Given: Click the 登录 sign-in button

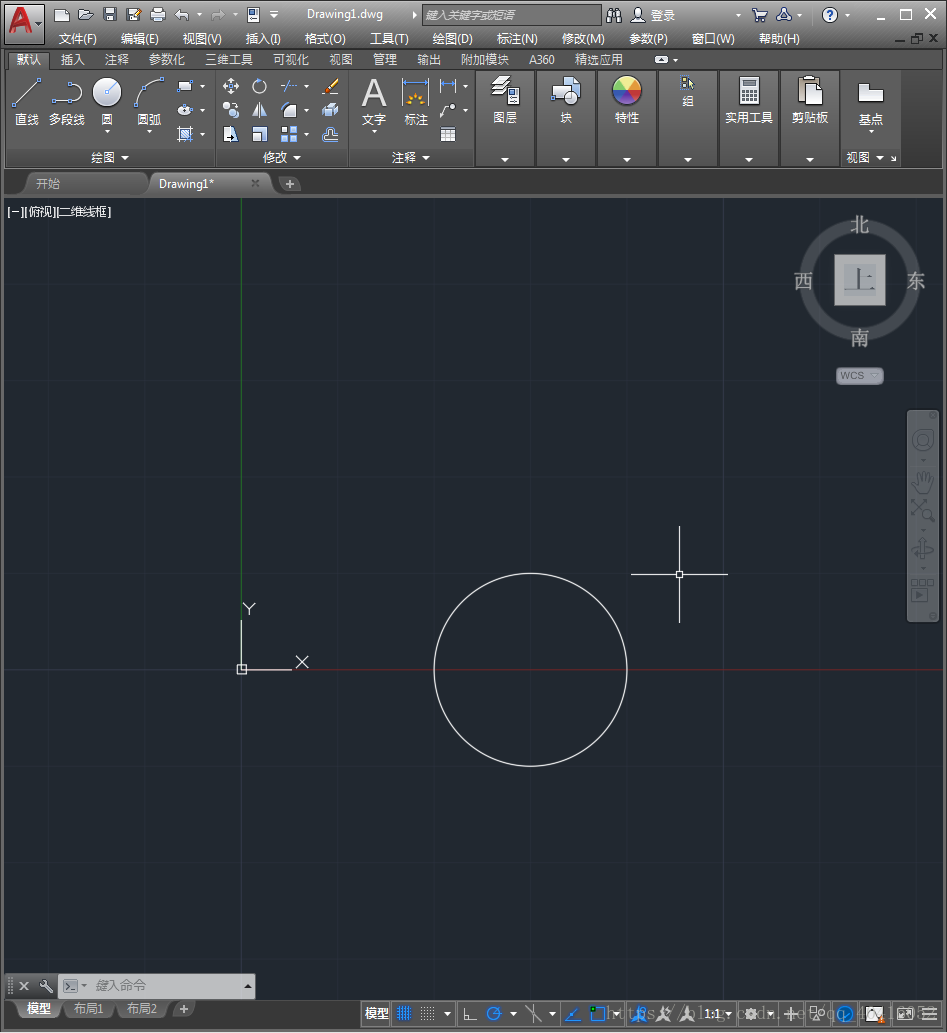Looking at the screenshot, I should 654,14.
